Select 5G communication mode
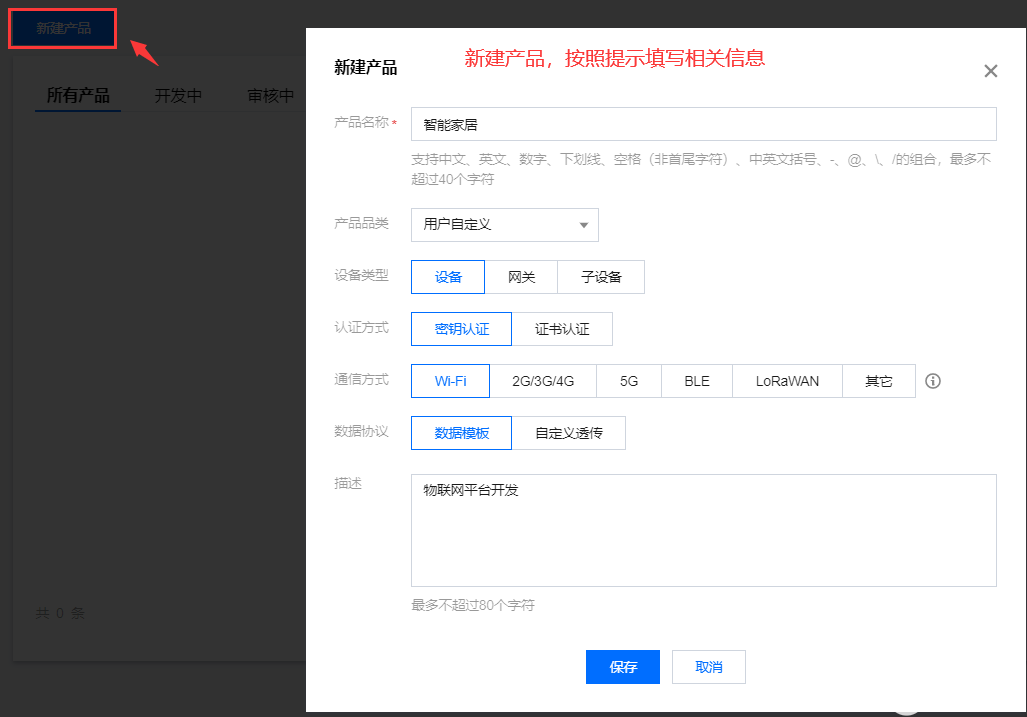The width and height of the screenshot is (1027, 717). pos(628,380)
